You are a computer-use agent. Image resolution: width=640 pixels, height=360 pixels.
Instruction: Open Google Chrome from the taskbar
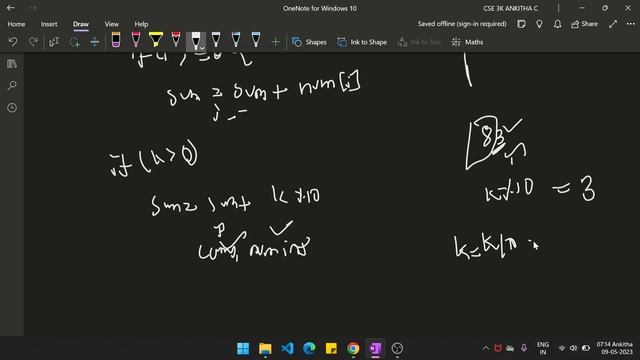353,348
